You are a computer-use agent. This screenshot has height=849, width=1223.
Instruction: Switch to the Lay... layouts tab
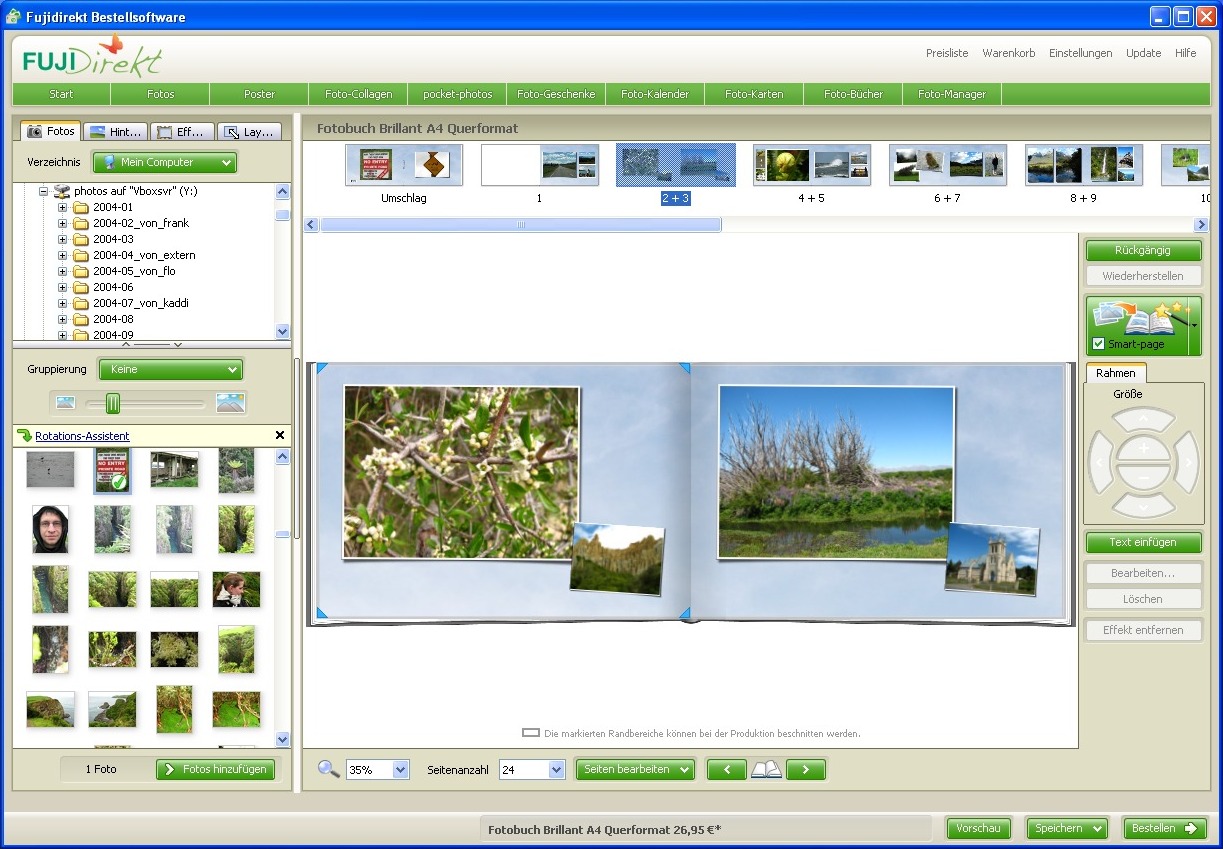coord(250,131)
